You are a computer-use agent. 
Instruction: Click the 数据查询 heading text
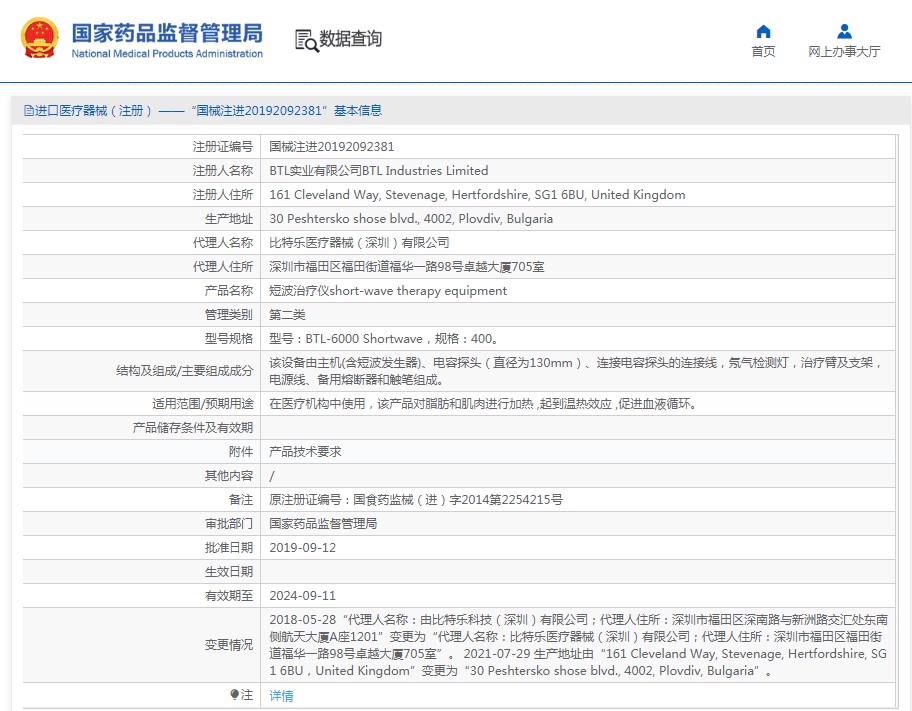pyautogui.click(x=351, y=39)
